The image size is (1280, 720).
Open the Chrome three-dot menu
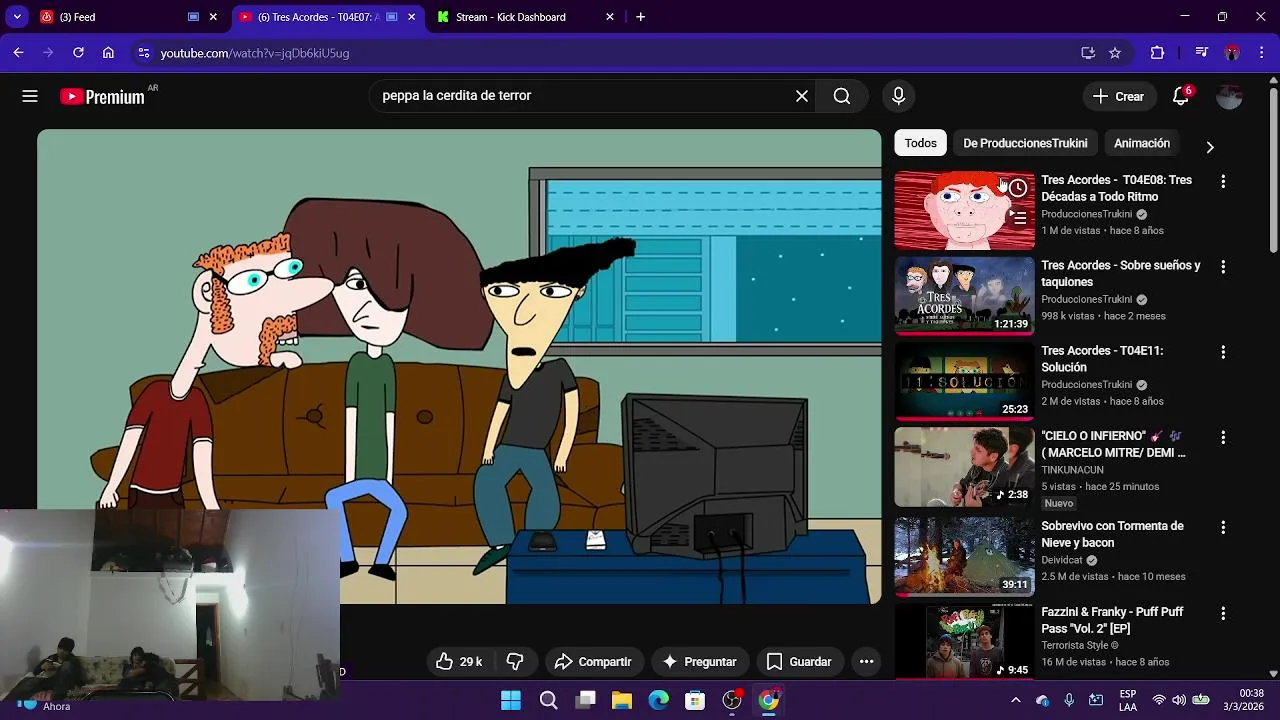[x=1260, y=53]
